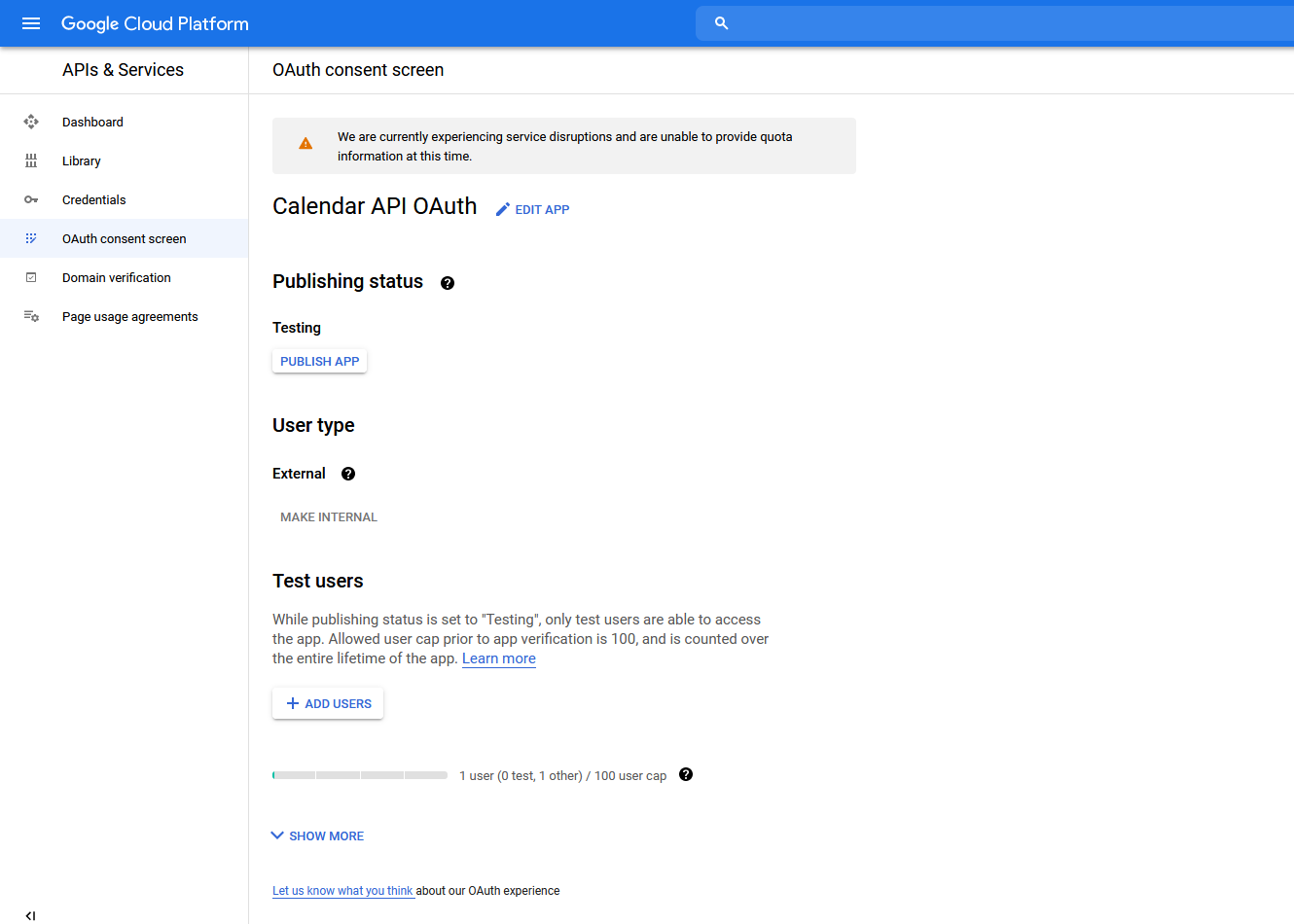Click the APIs & Services heading
The width and height of the screenshot is (1294, 924).
(123, 70)
